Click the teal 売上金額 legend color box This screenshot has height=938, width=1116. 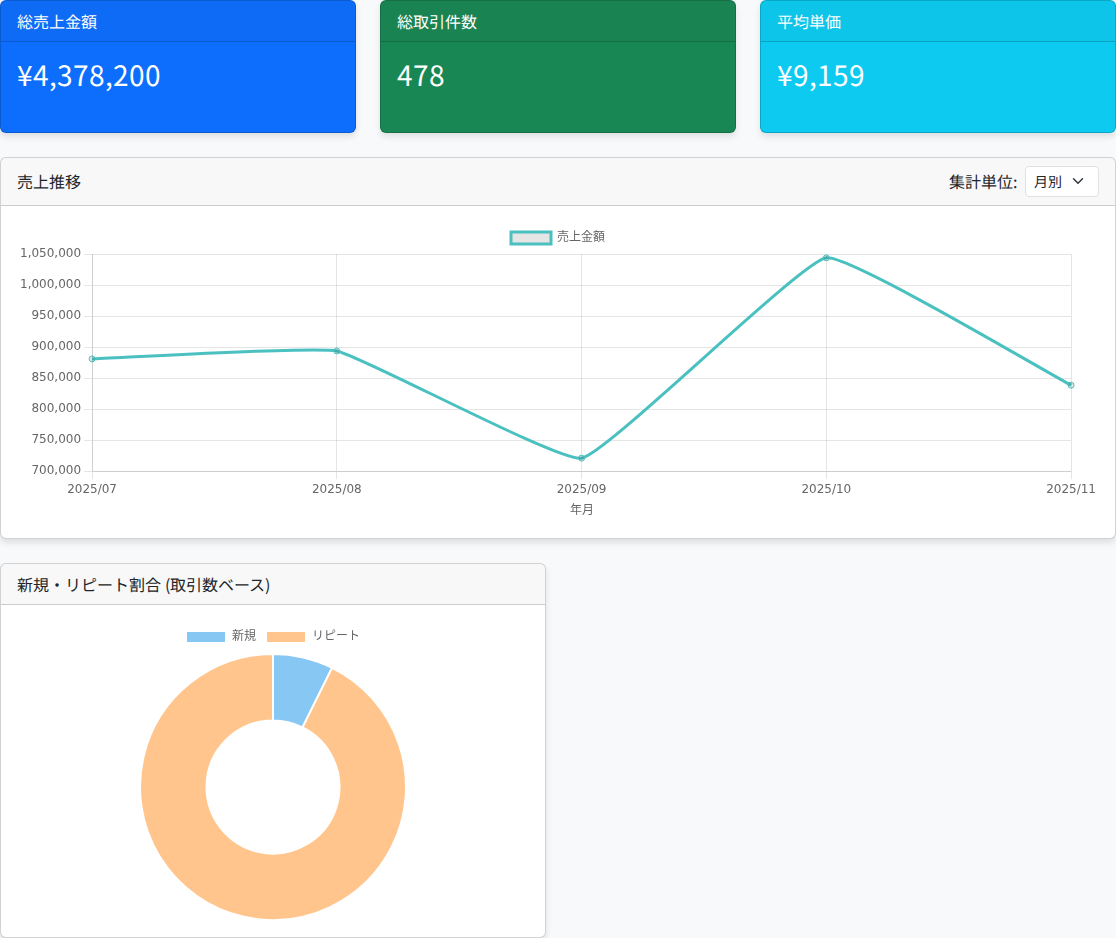pyautogui.click(x=531, y=237)
